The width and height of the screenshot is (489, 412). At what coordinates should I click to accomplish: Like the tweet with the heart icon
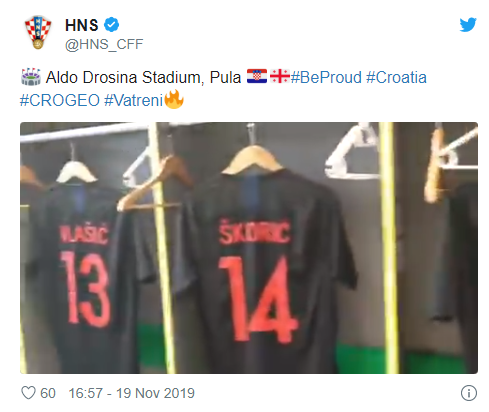pyautogui.click(x=28, y=393)
